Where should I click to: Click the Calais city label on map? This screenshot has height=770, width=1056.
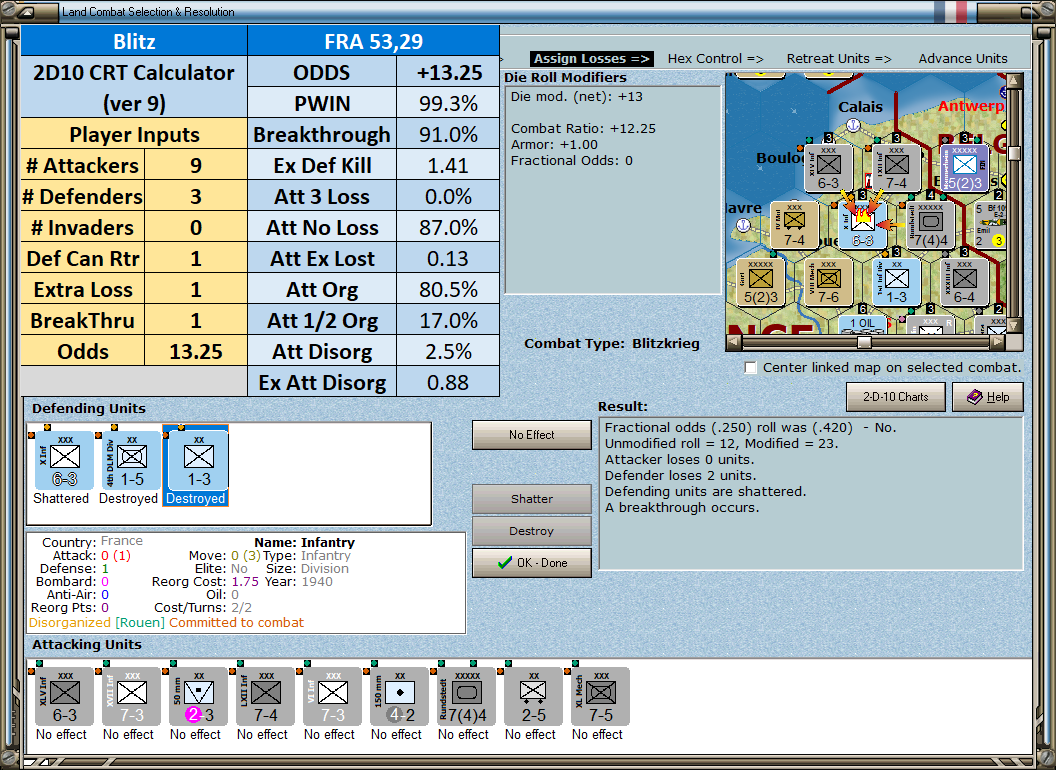click(860, 107)
